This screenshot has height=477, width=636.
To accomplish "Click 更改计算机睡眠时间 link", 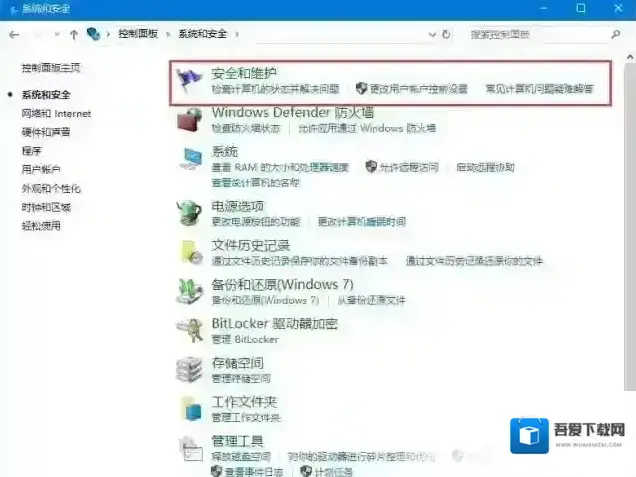I will click(362, 221).
